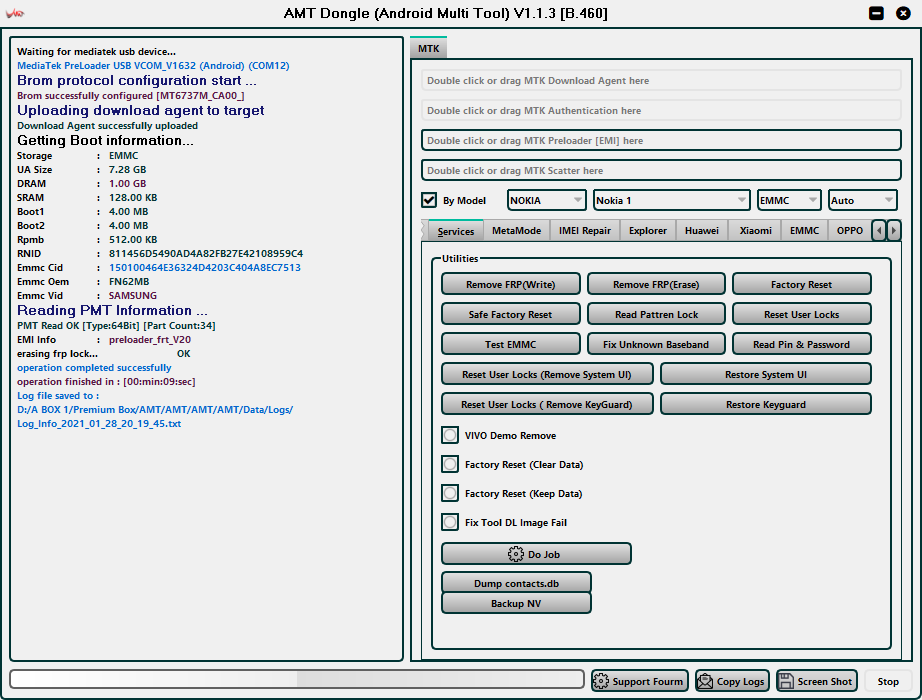The image size is (922, 700).
Task: Close the AMT Dongle window
Action: 903,13
